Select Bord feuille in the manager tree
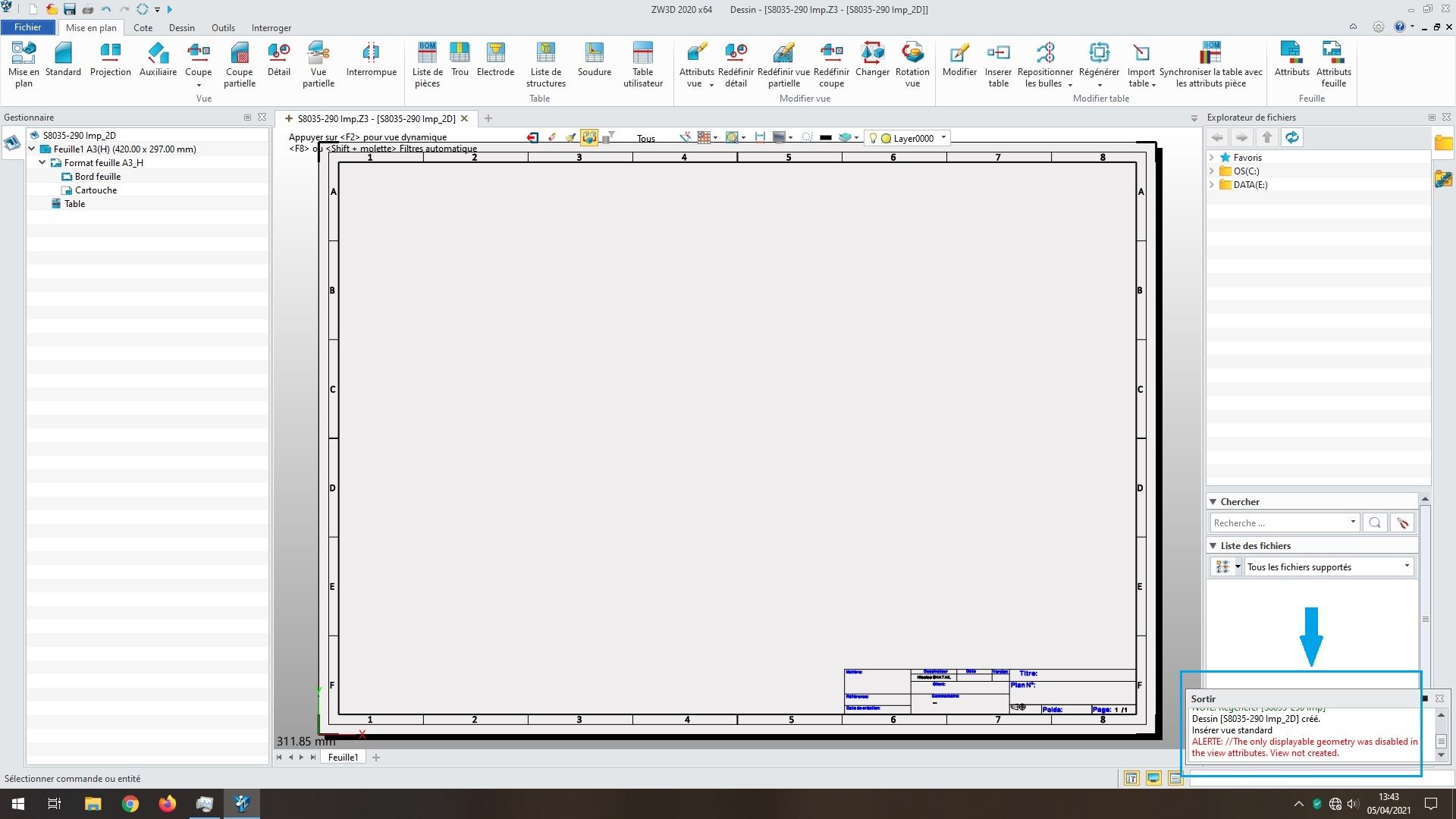 coord(98,176)
